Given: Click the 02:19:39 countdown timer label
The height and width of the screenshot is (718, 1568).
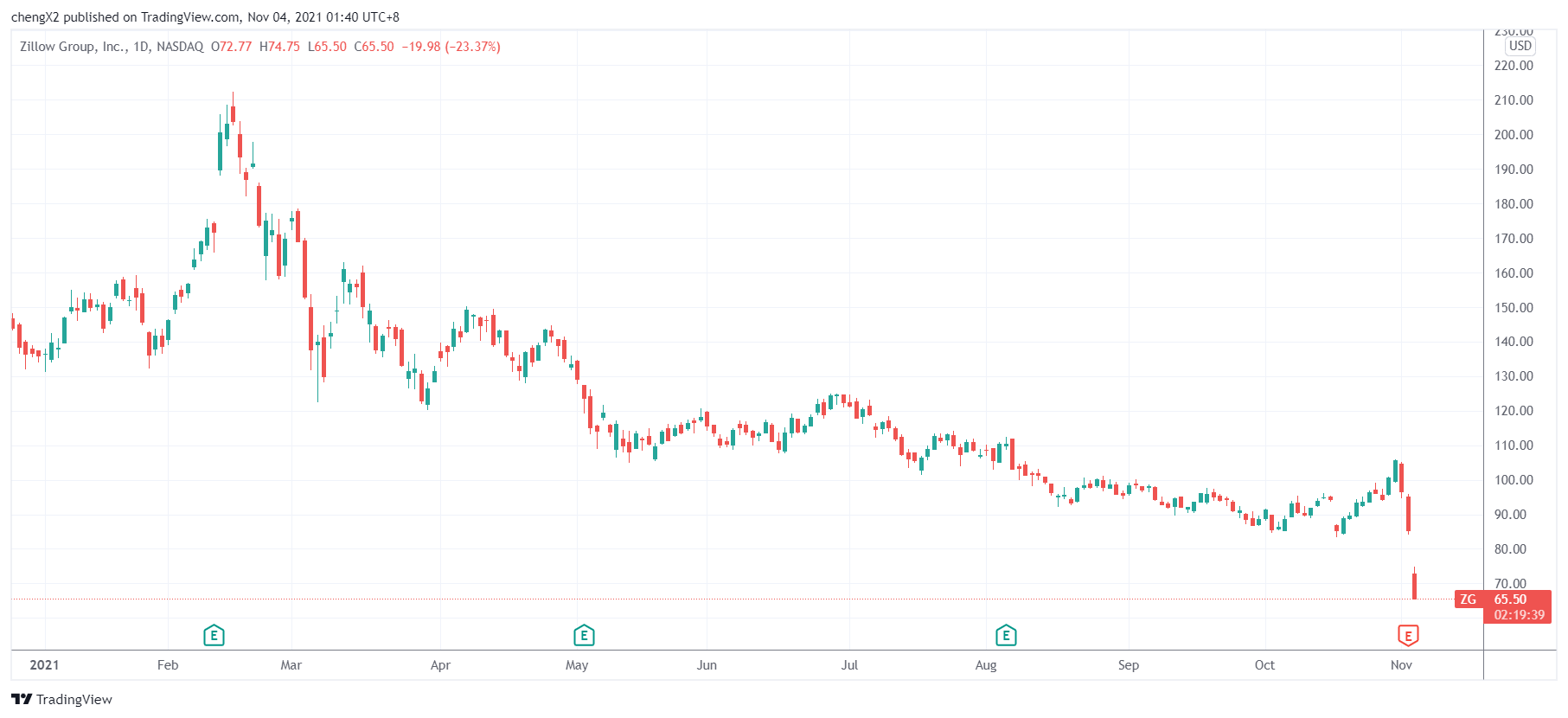Looking at the screenshot, I should click(1519, 615).
